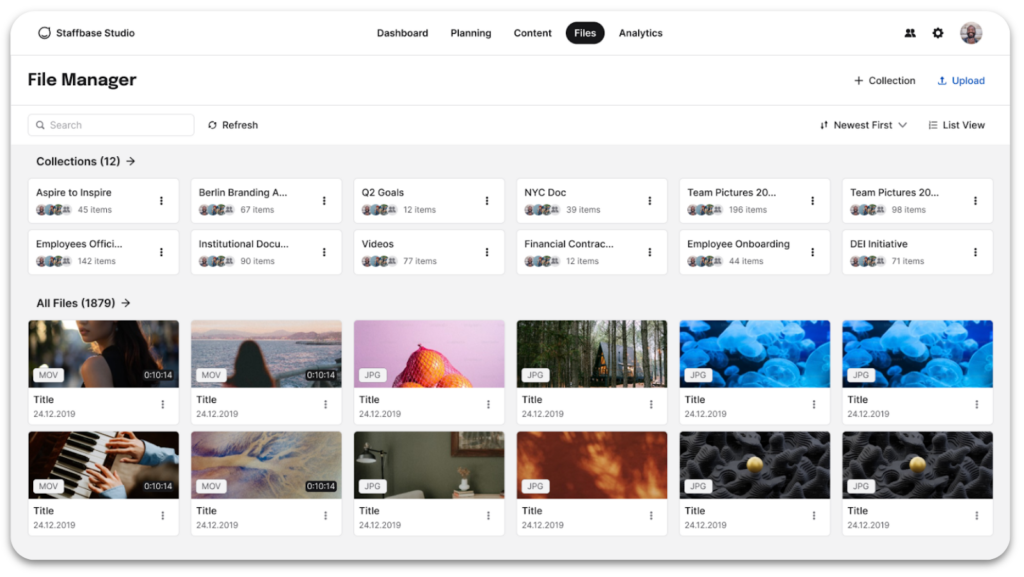Image resolution: width=1024 pixels, height=577 pixels.
Task: Click the JPG badge on the orange netted fruit image
Action: click(371, 374)
